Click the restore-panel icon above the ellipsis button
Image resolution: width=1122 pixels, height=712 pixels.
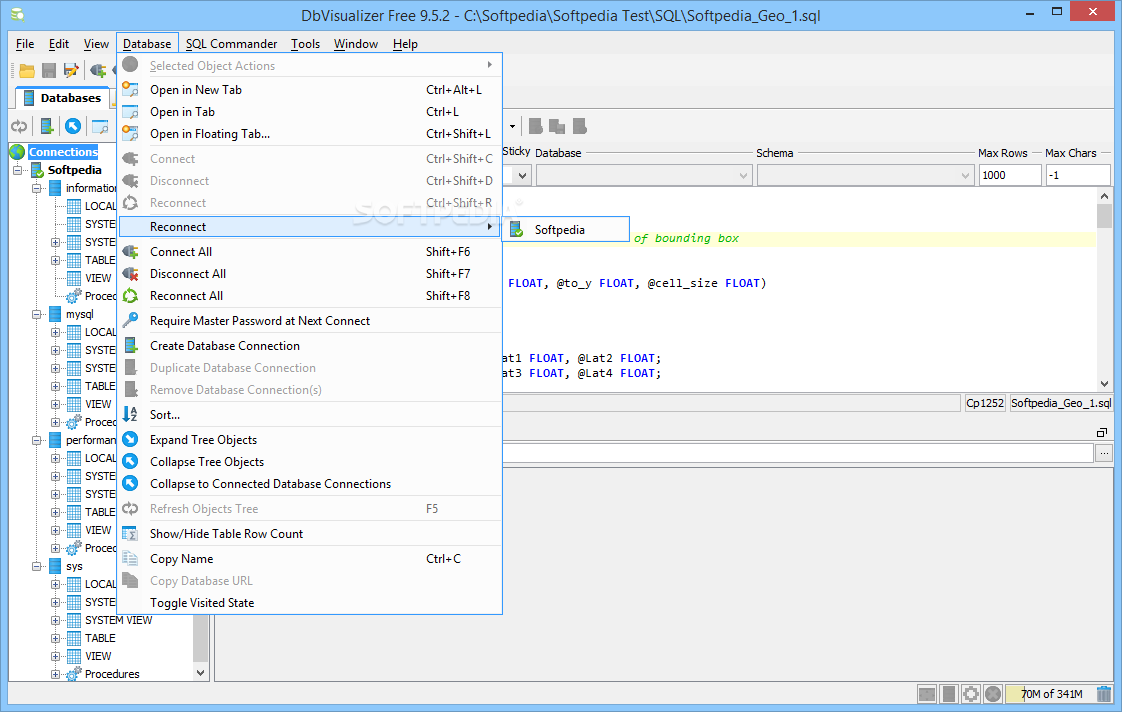(x=1102, y=432)
